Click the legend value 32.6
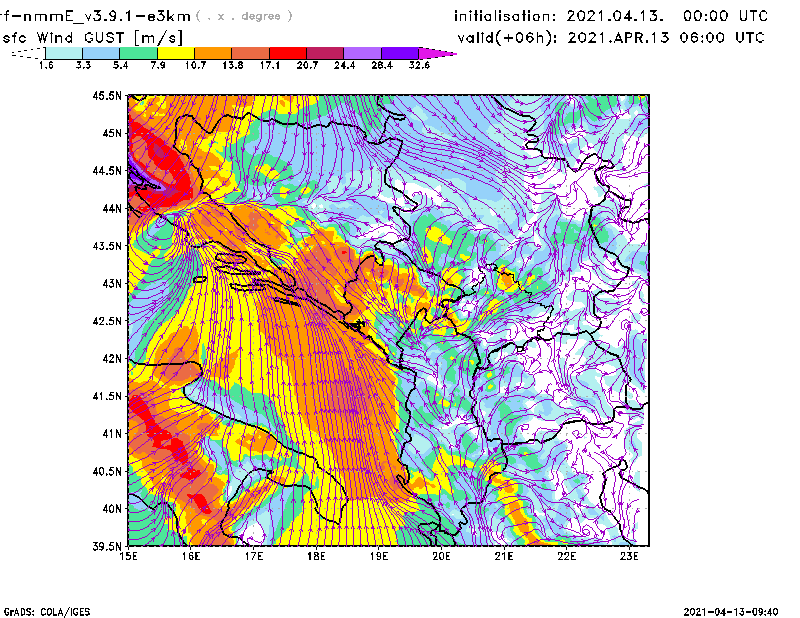The width and height of the screenshot is (800, 618). [419, 65]
